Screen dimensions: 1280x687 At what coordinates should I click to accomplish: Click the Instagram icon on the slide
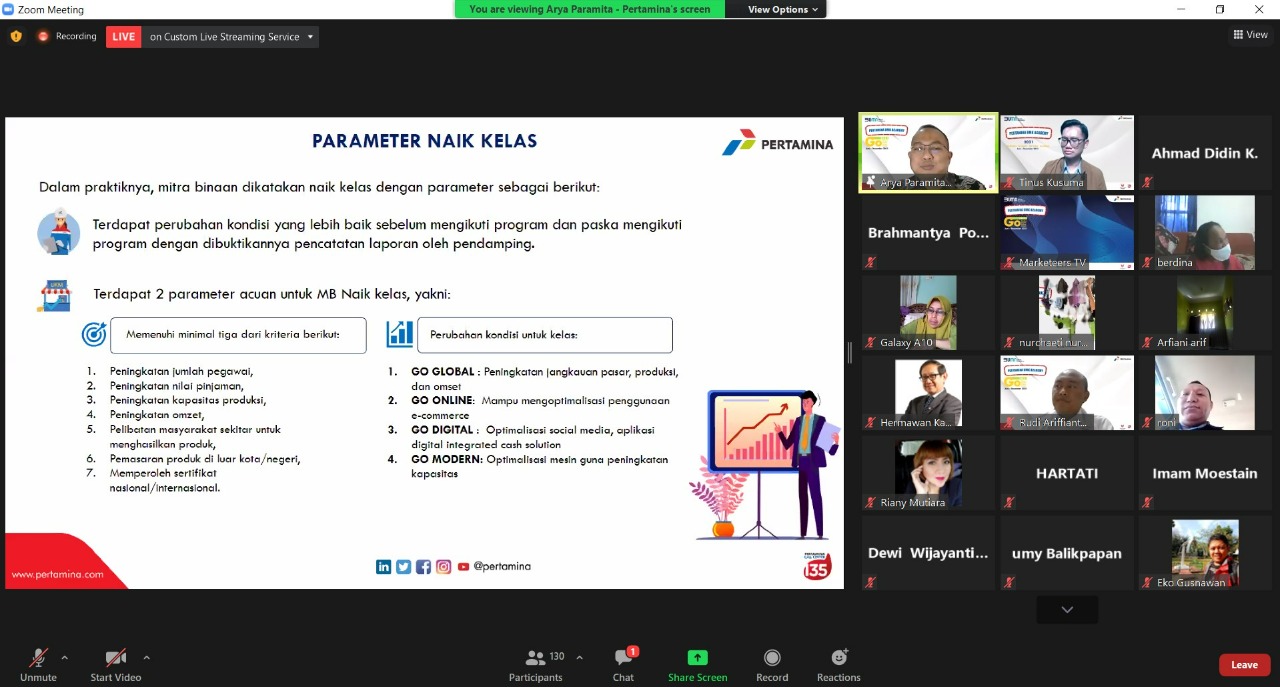coord(443,566)
